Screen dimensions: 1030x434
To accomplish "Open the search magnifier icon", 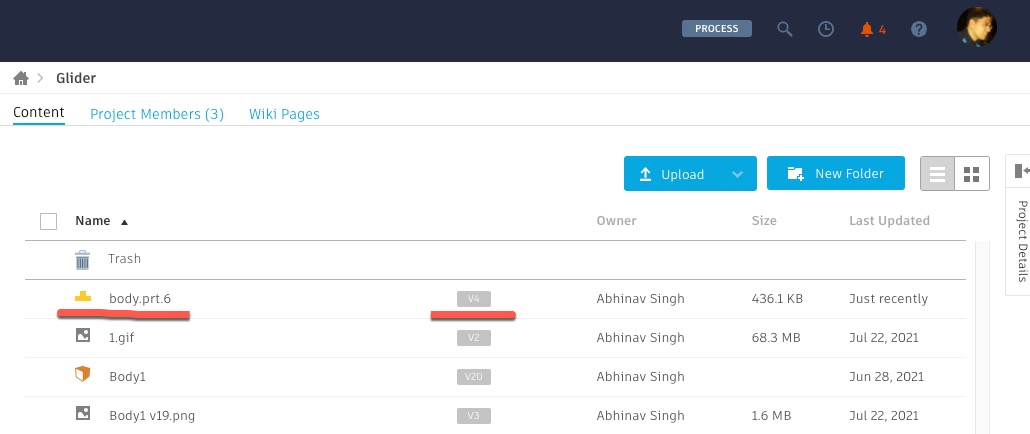I will (784, 29).
